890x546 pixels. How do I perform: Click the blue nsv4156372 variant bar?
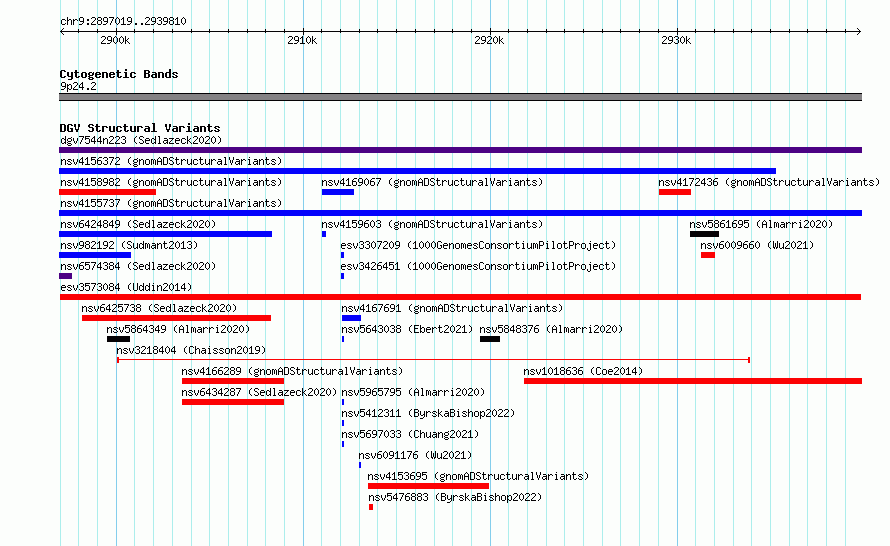(417, 171)
